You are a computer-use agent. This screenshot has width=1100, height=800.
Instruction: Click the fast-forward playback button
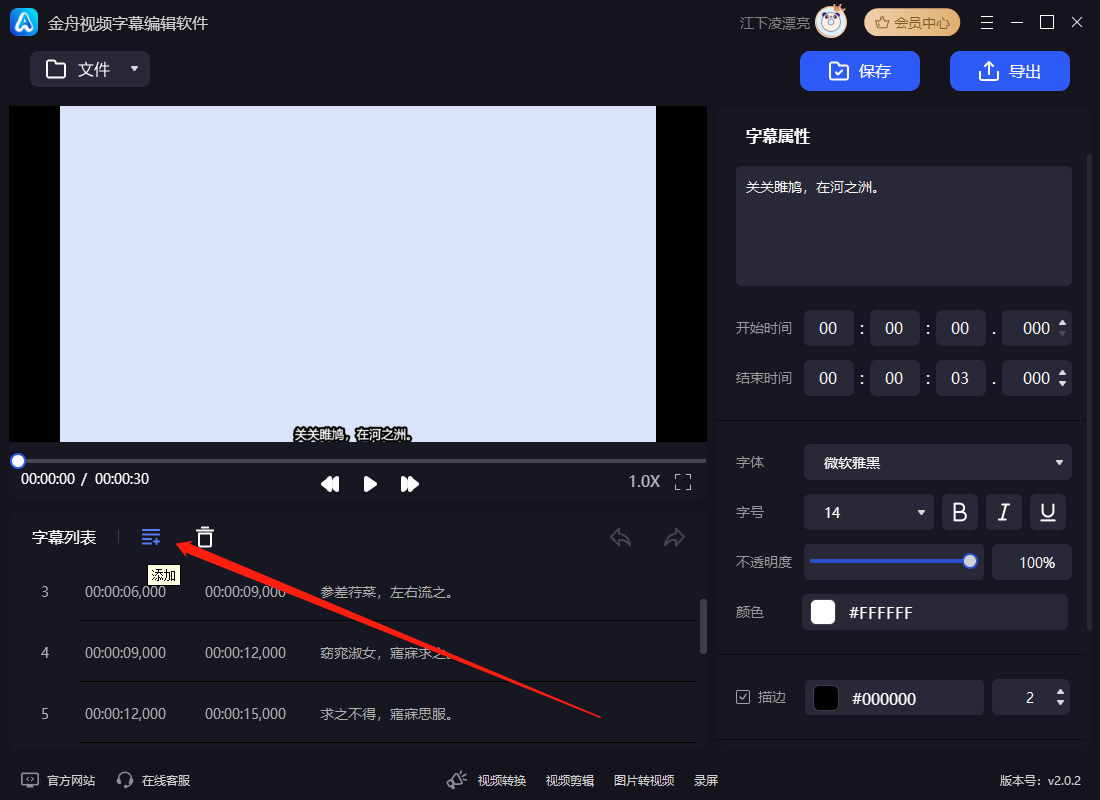click(410, 484)
